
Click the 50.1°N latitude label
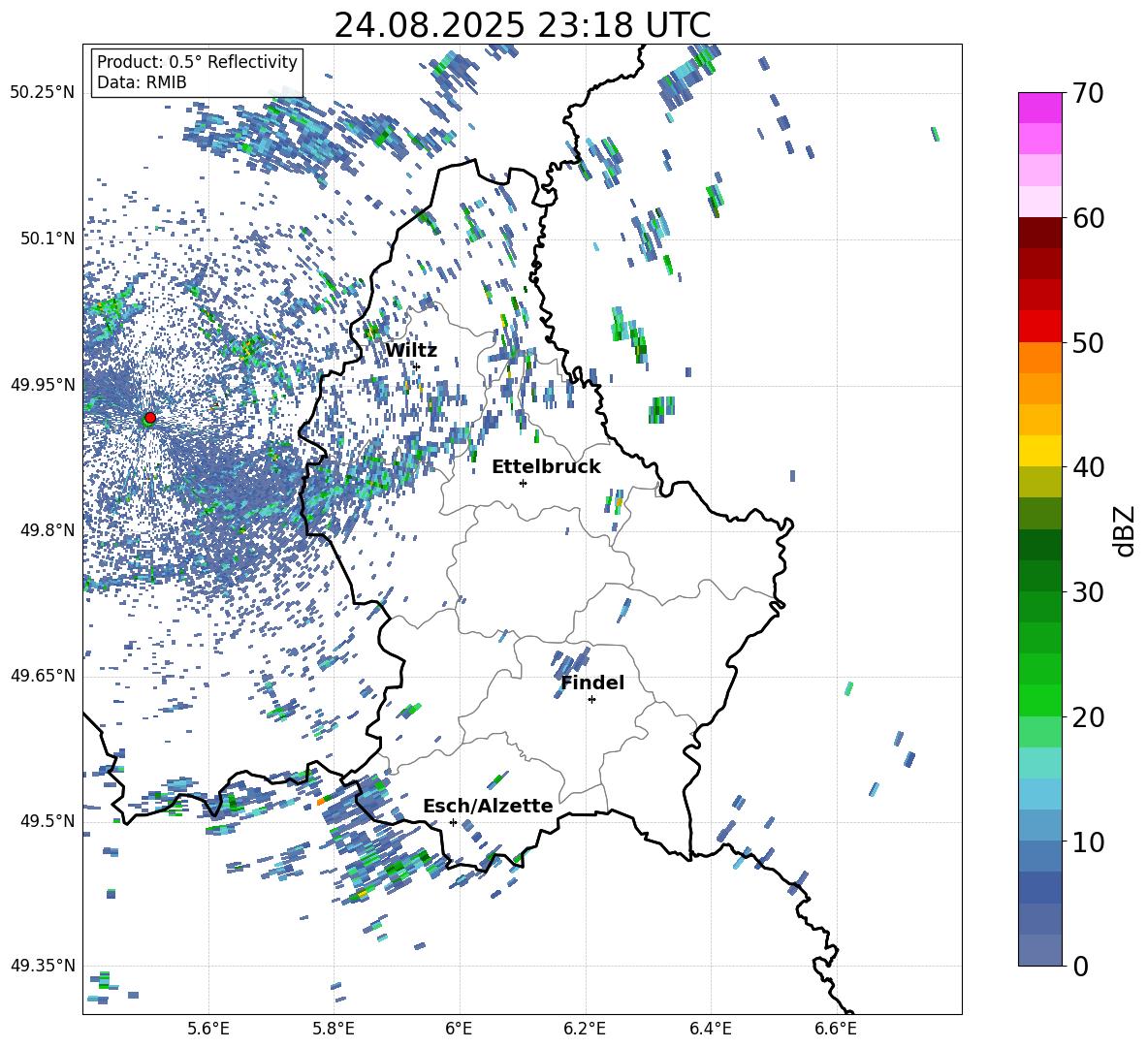click(x=47, y=238)
